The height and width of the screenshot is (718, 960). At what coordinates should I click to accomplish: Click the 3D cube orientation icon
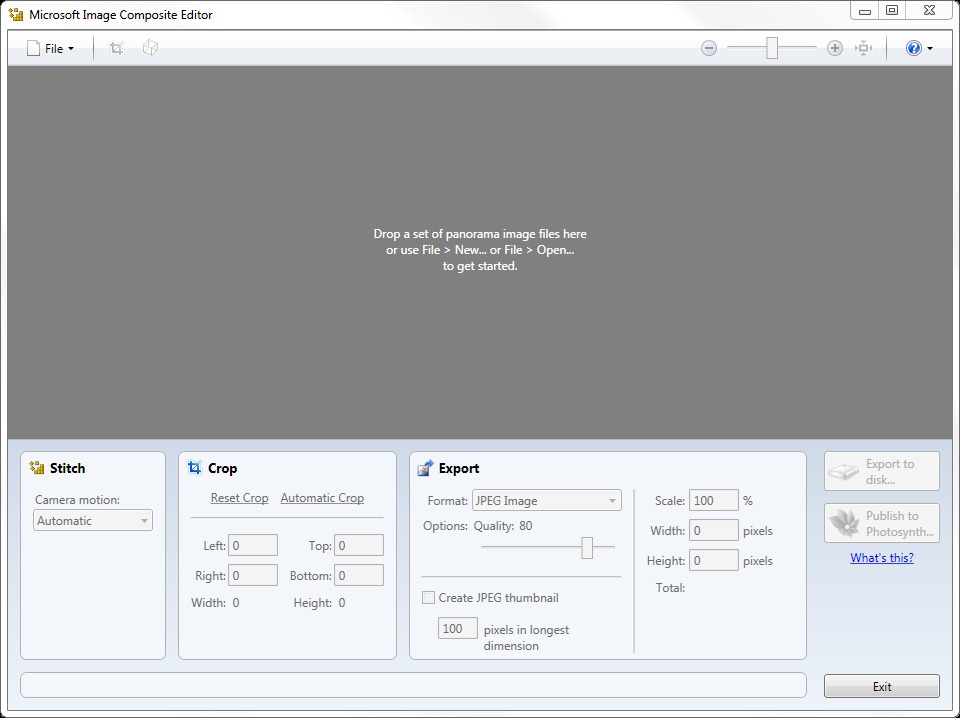150,48
